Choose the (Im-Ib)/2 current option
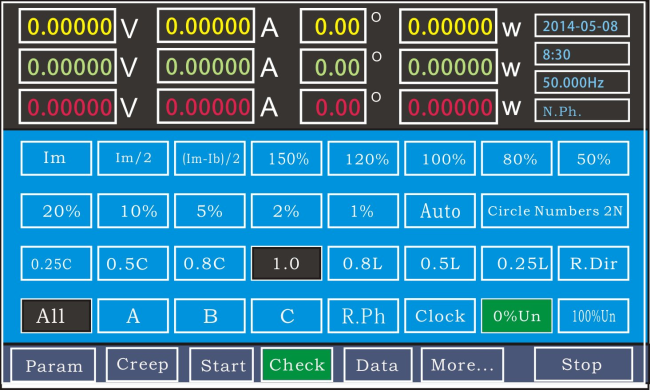Viewport: 650px width, 390px height. pos(210,158)
